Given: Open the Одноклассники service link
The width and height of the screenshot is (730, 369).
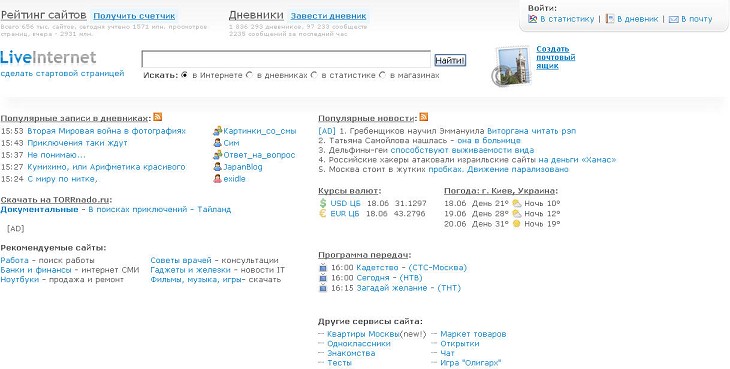Looking at the screenshot, I should pyautogui.click(x=358, y=344).
